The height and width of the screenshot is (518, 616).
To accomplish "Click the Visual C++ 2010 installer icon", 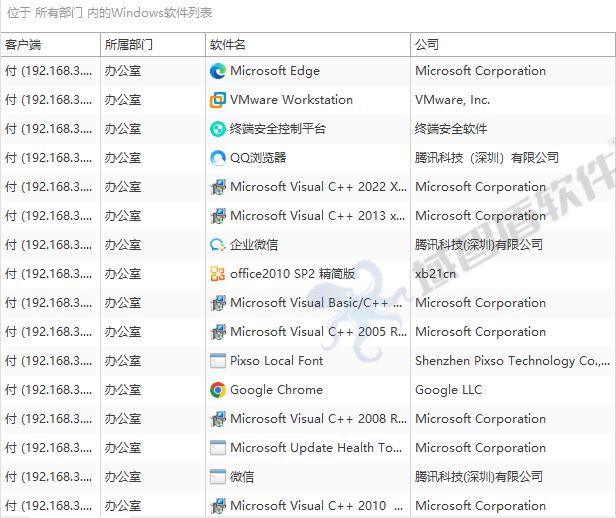I will click(218, 506).
